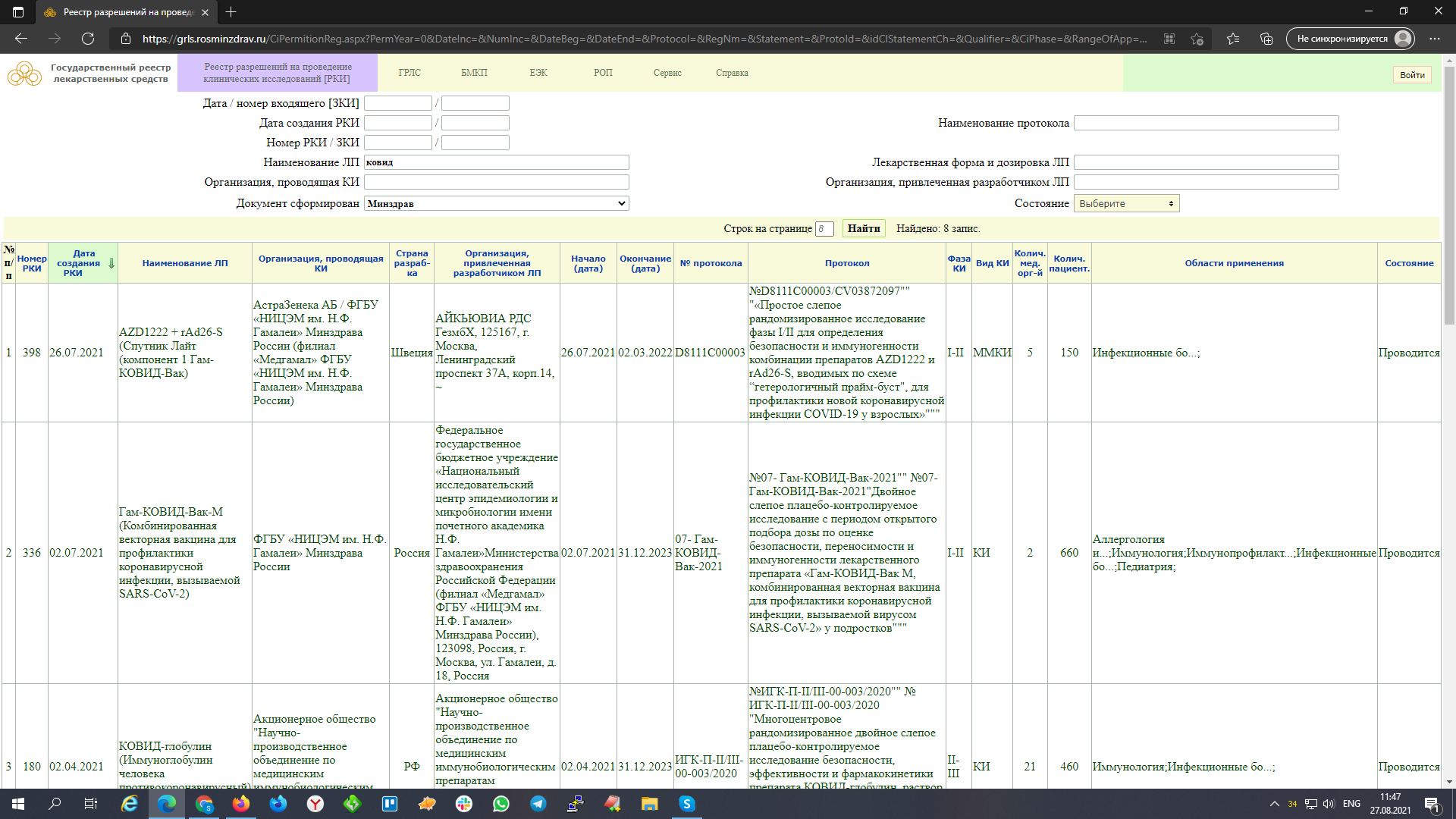
Task: Click the green sort arrow in Дата создания column
Action: point(111,263)
